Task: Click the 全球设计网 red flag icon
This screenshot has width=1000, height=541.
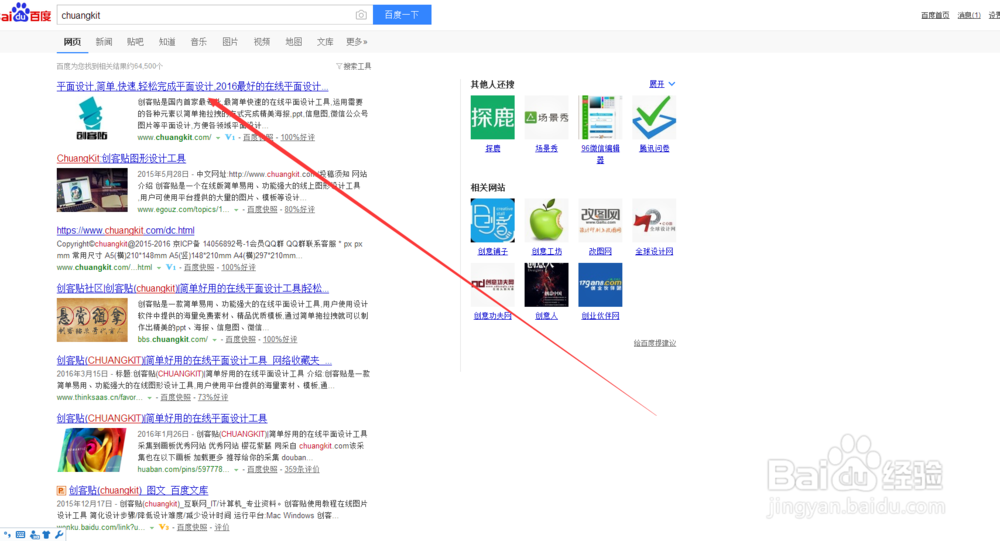Action: 654,220
